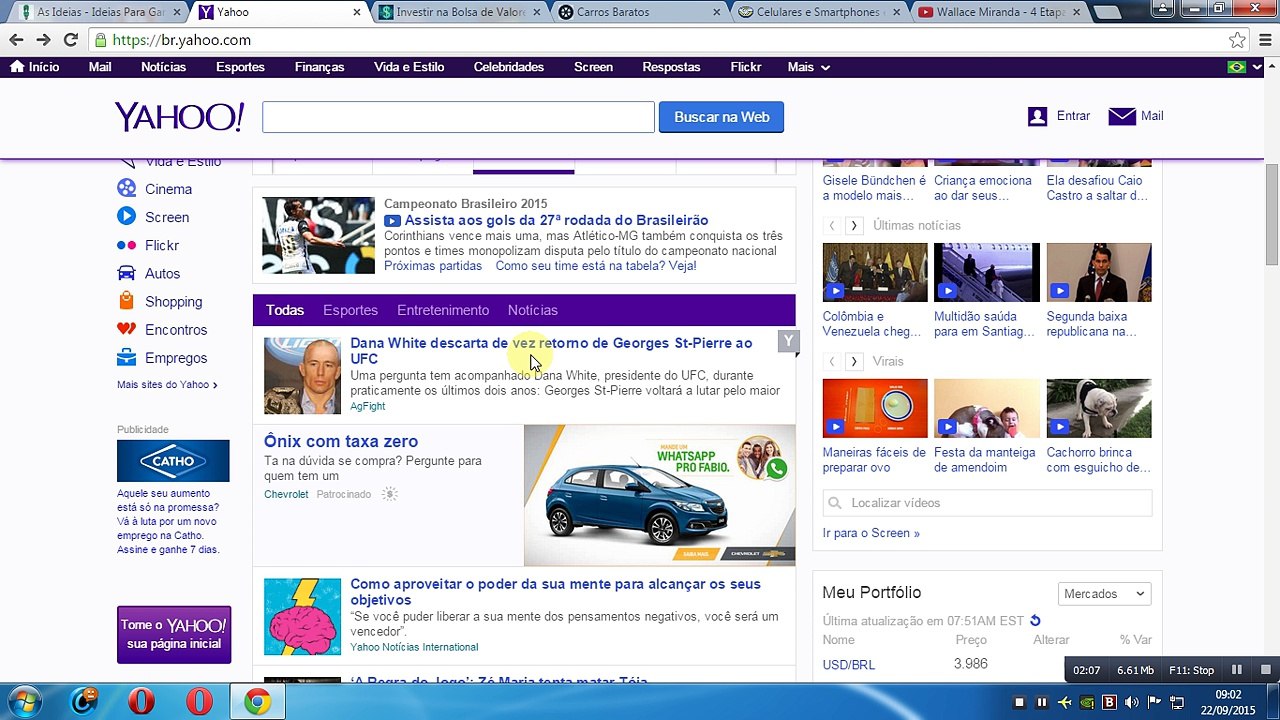Click the Chrome icon in the taskbar

coord(257,702)
